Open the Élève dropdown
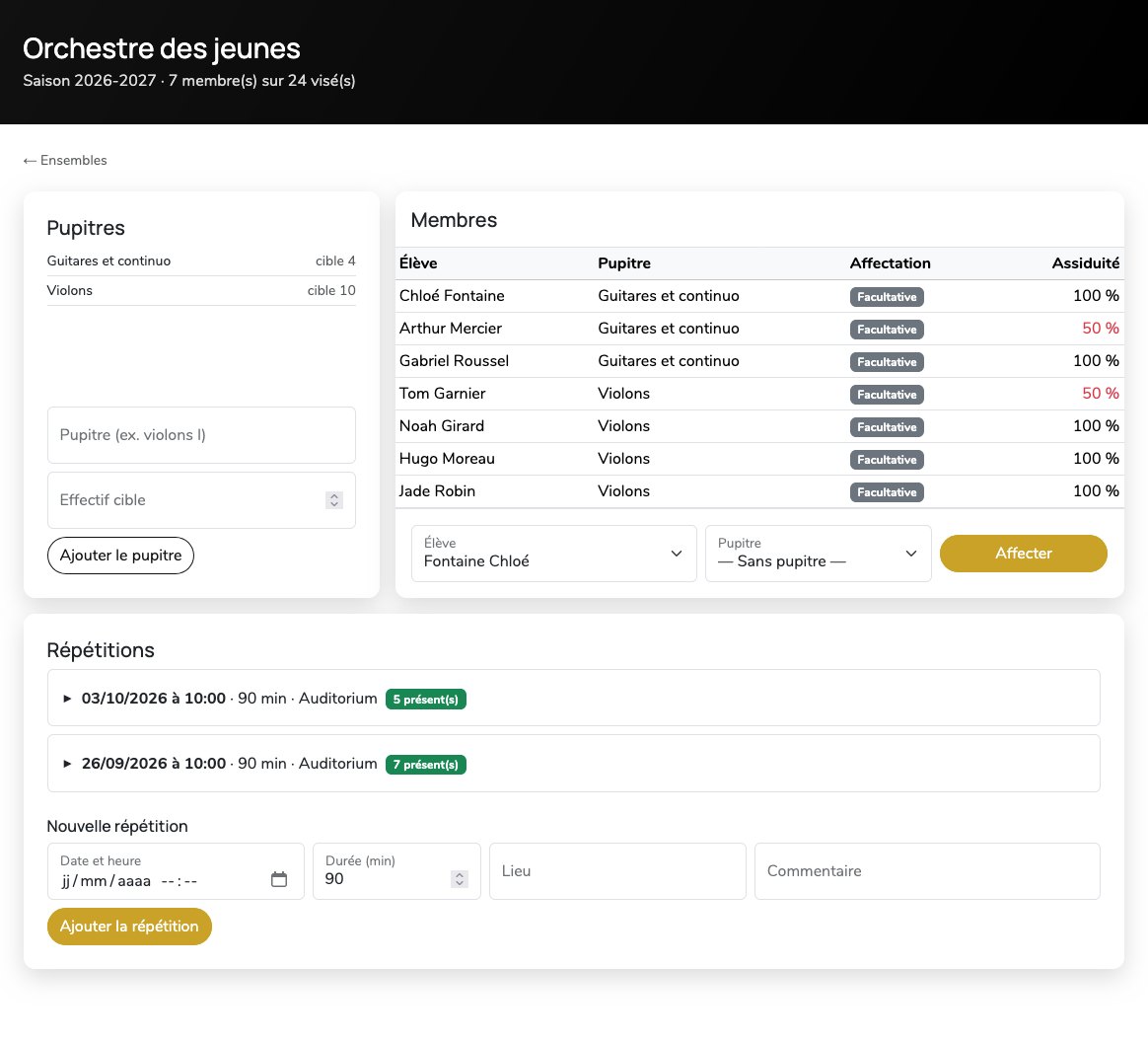 (553, 554)
